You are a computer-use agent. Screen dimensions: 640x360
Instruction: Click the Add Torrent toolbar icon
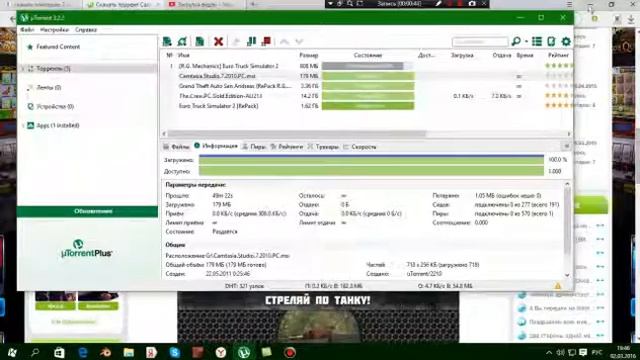[x=167, y=41]
